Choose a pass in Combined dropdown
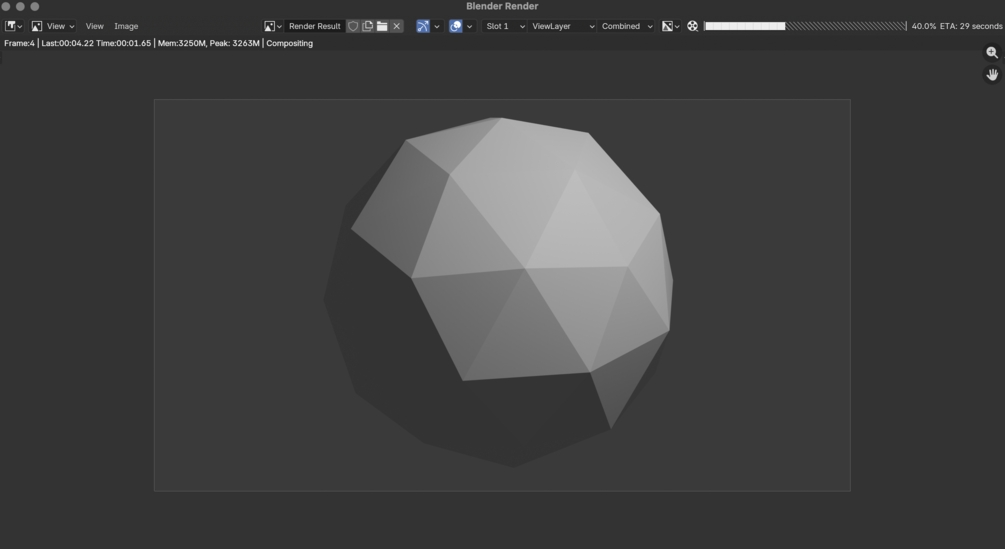 pyautogui.click(x=626, y=26)
